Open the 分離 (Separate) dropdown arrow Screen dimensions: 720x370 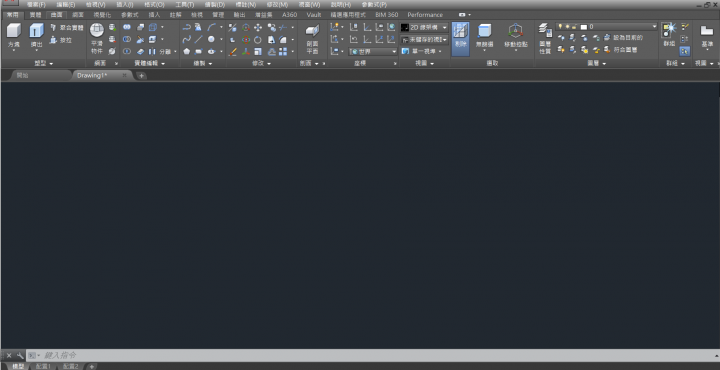click(175, 51)
